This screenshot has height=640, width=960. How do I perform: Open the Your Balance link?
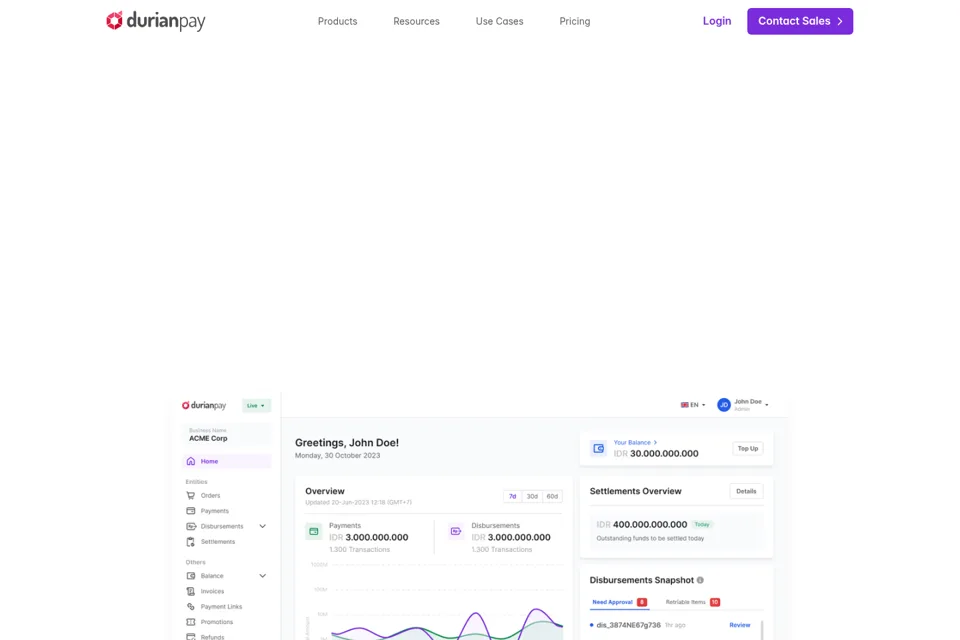click(635, 442)
